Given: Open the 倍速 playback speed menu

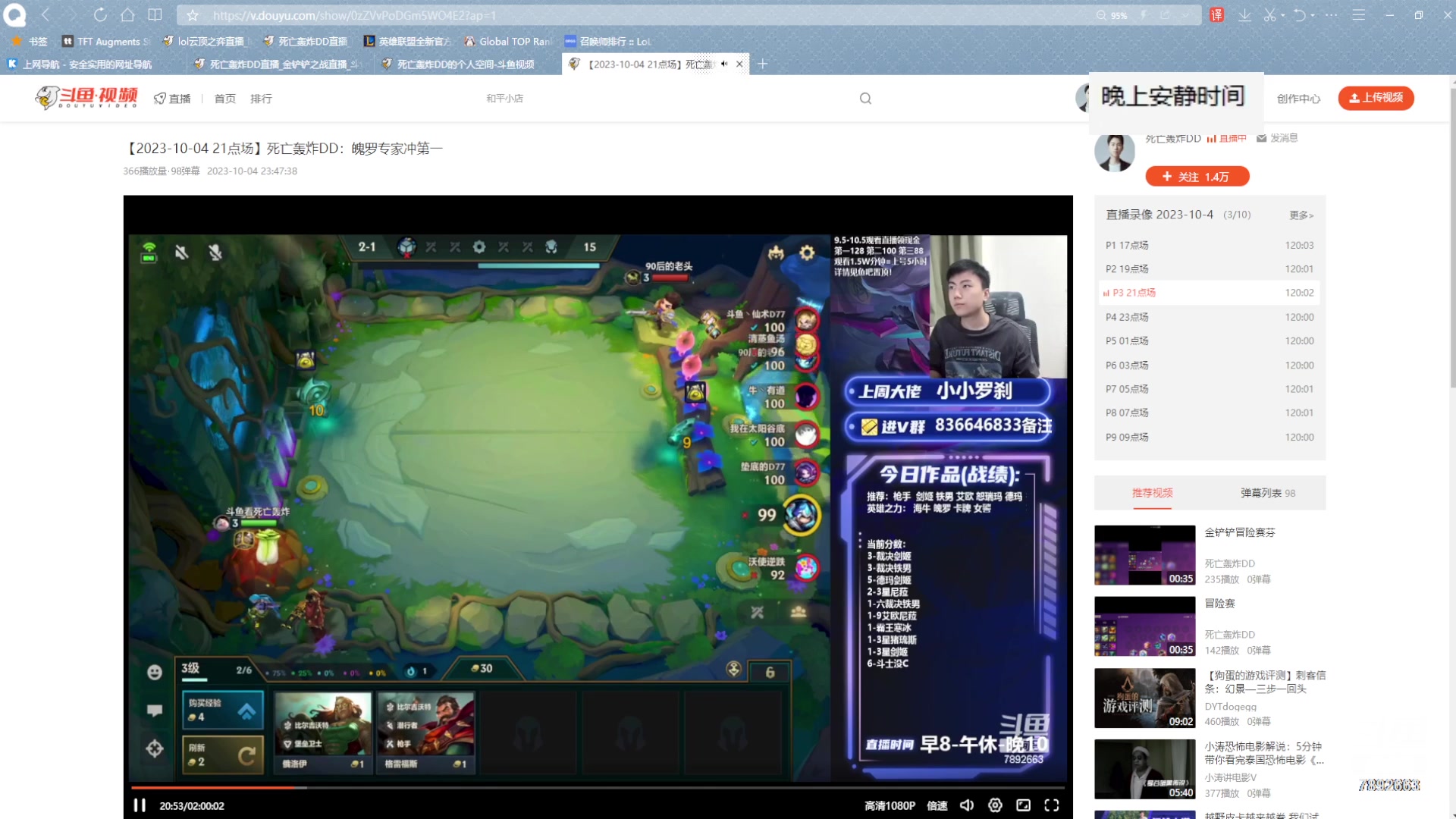Looking at the screenshot, I should point(937,805).
